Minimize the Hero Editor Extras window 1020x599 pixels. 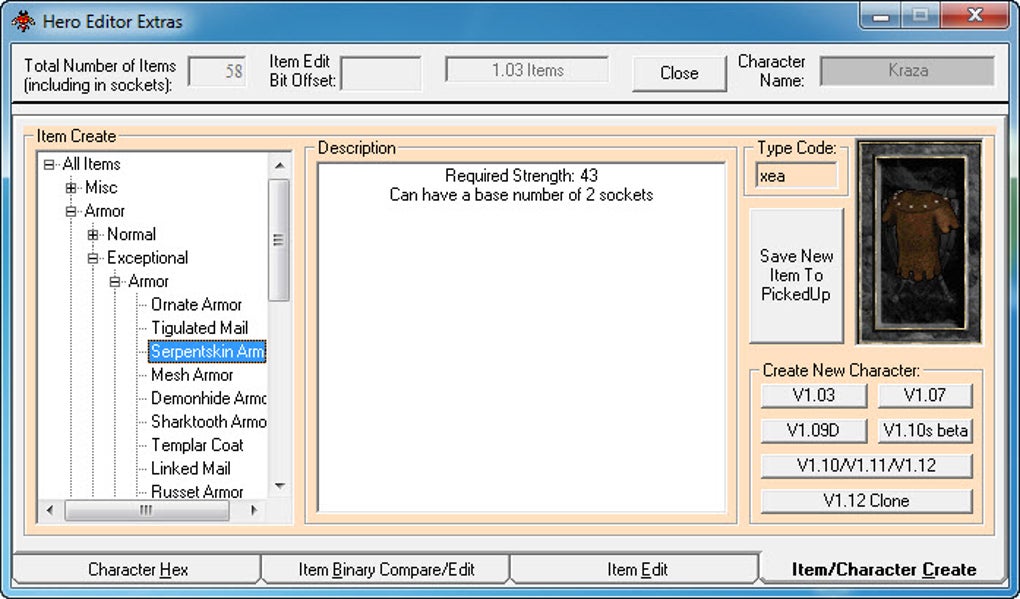point(880,16)
